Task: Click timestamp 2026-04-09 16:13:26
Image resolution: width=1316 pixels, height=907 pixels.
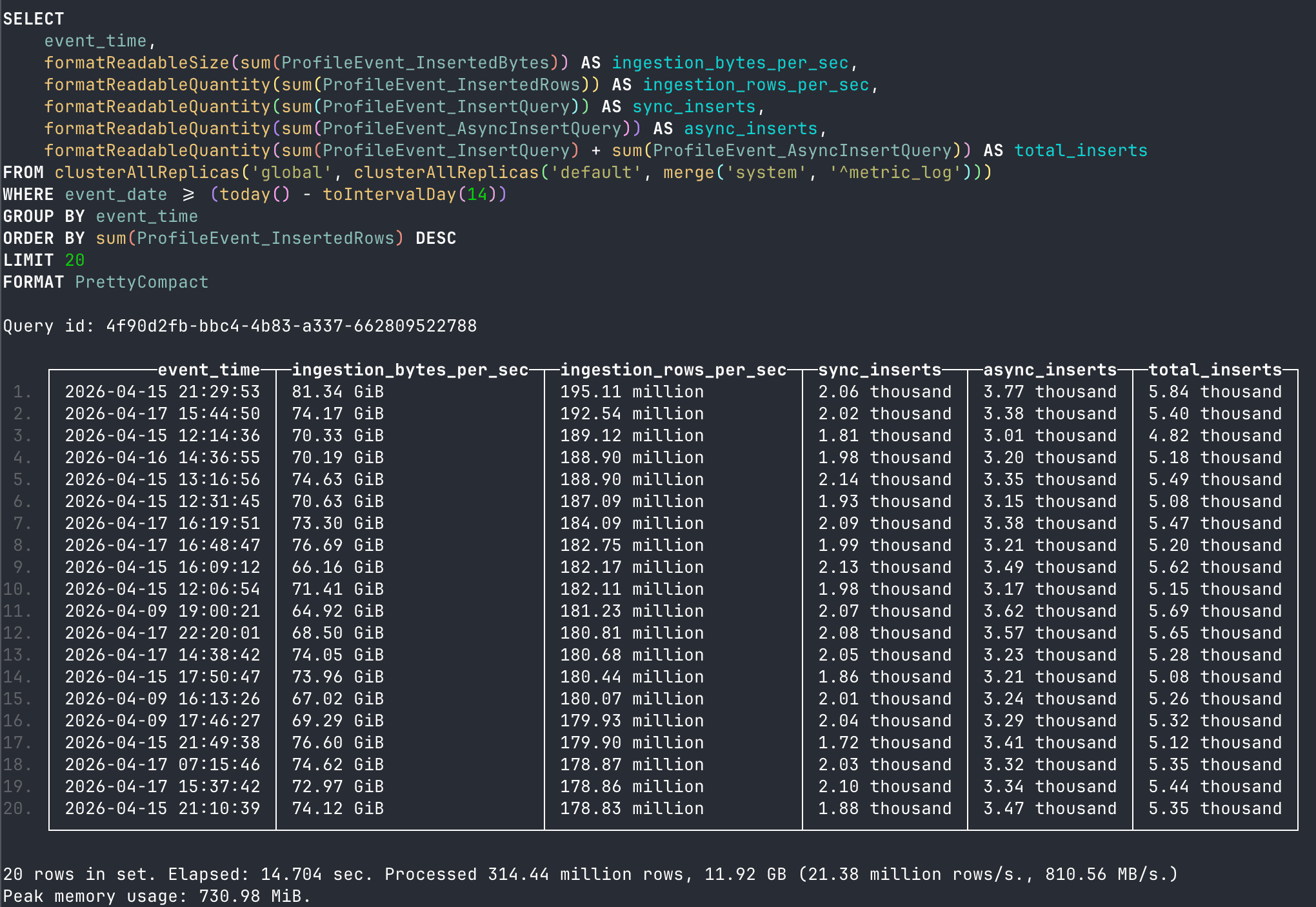Action: 163,699
